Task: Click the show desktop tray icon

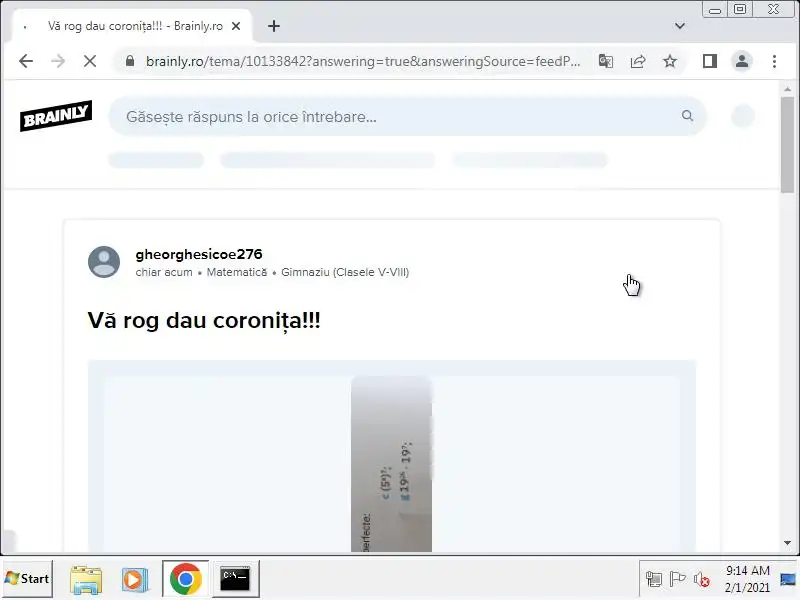Action: pyautogui.click(x=789, y=579)
